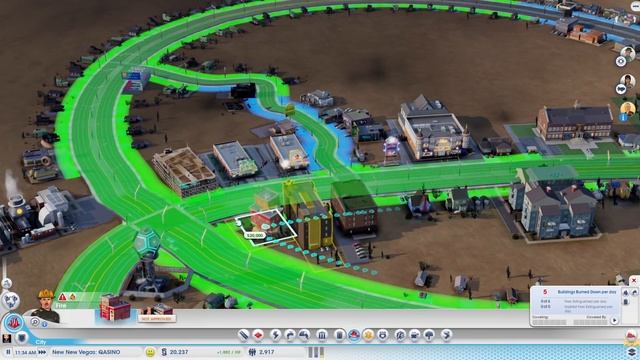Click the blonde advisor portrait on right
Viewport: 640px width, 360px height.
click(x=627, y=109)
